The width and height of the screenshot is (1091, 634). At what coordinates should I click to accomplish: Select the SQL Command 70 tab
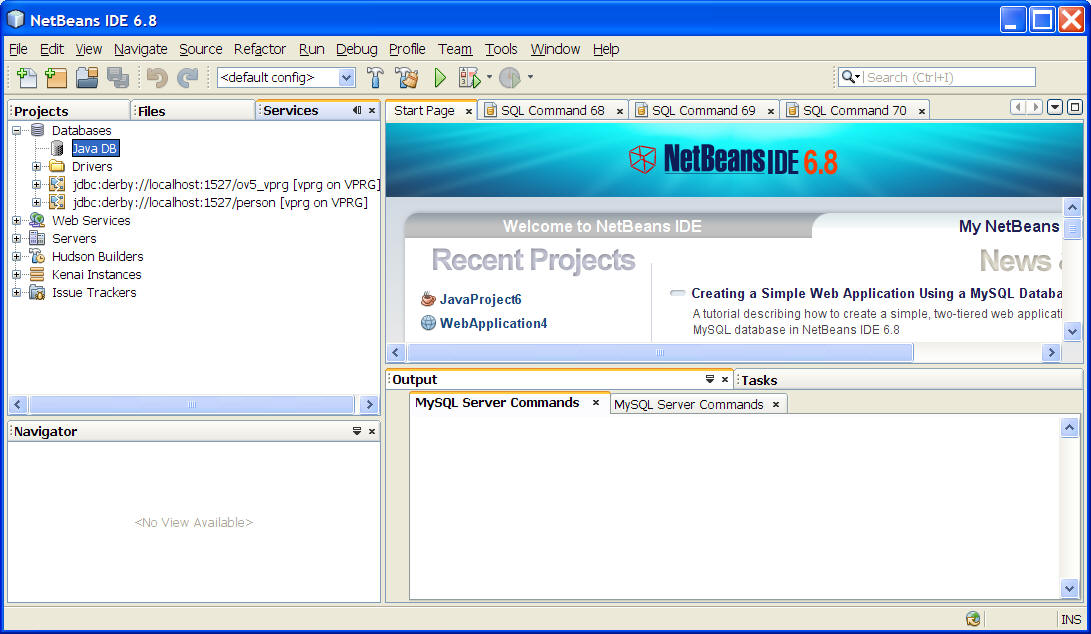[854, 111]
